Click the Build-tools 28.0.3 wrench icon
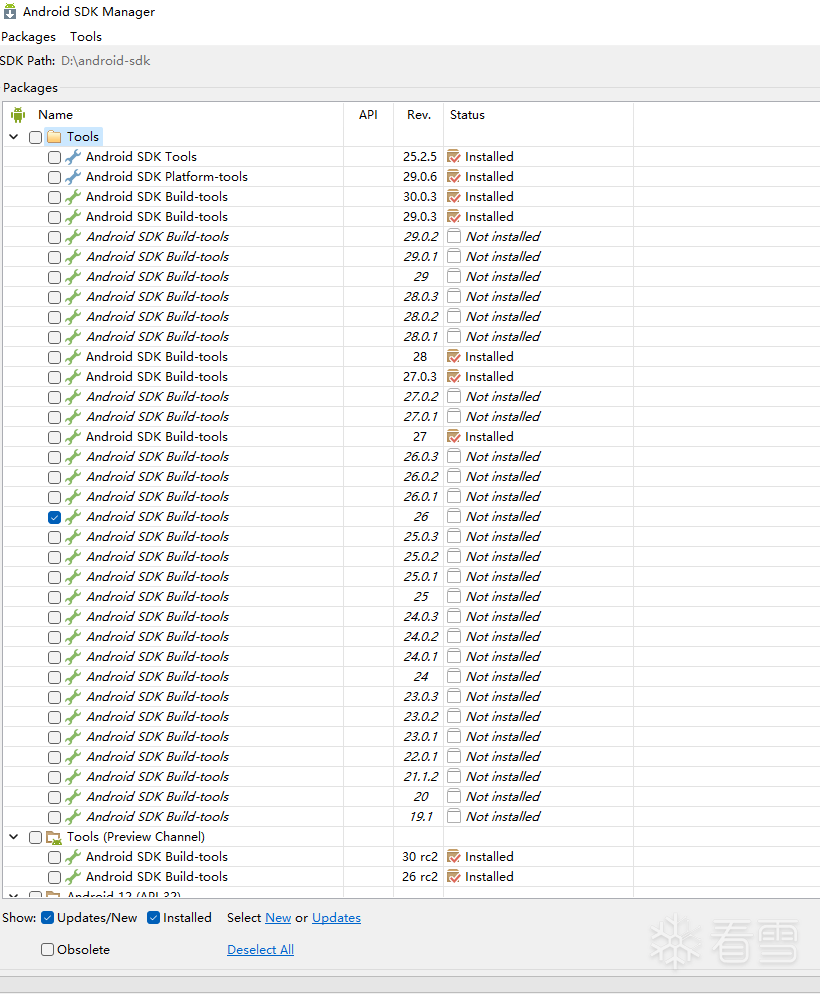 coord(73,297)
